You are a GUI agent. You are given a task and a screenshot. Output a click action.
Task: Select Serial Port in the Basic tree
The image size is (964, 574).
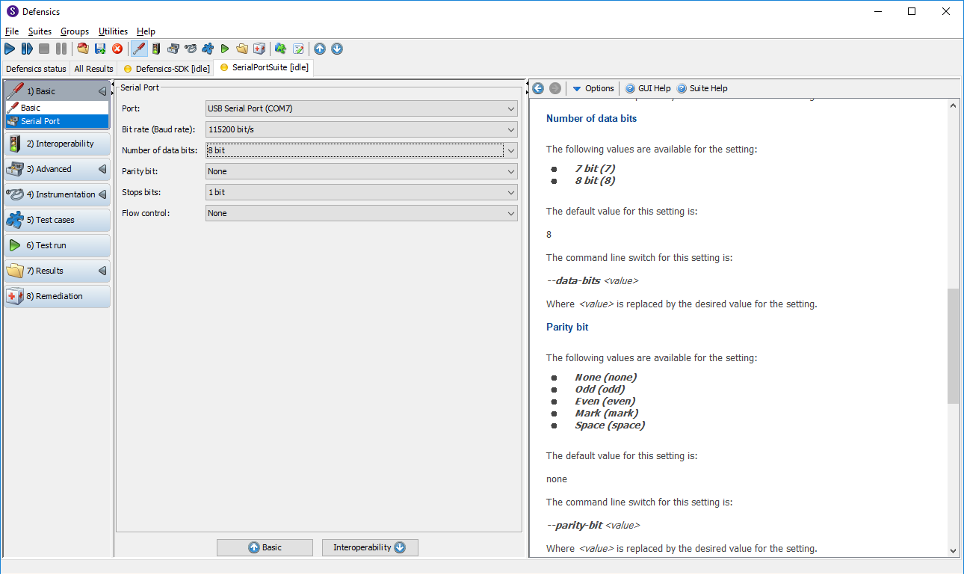tap(40, 121)
